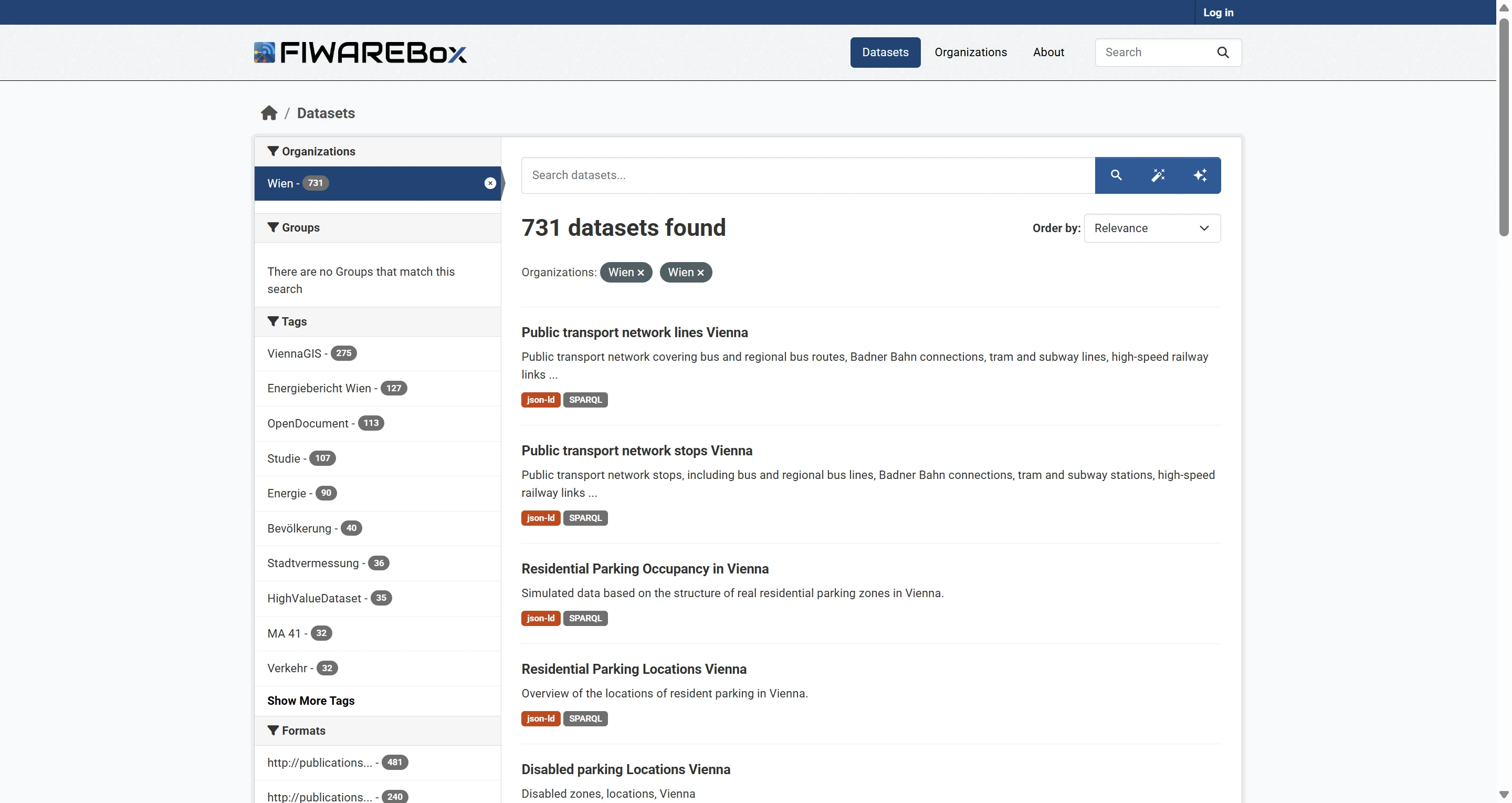
Task: Open the About menu item
Action: 1048,52
